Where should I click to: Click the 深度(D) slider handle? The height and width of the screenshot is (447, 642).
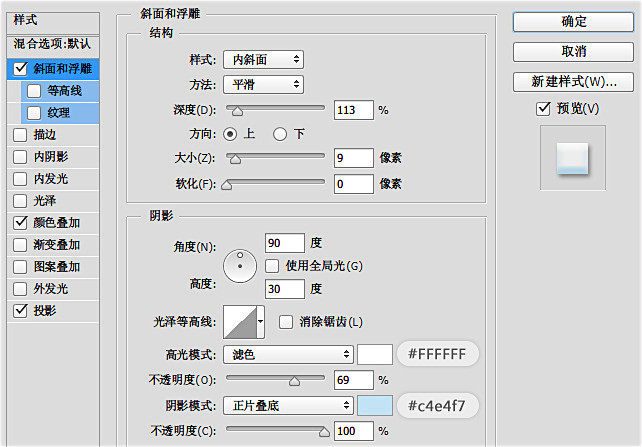point(237,111)
